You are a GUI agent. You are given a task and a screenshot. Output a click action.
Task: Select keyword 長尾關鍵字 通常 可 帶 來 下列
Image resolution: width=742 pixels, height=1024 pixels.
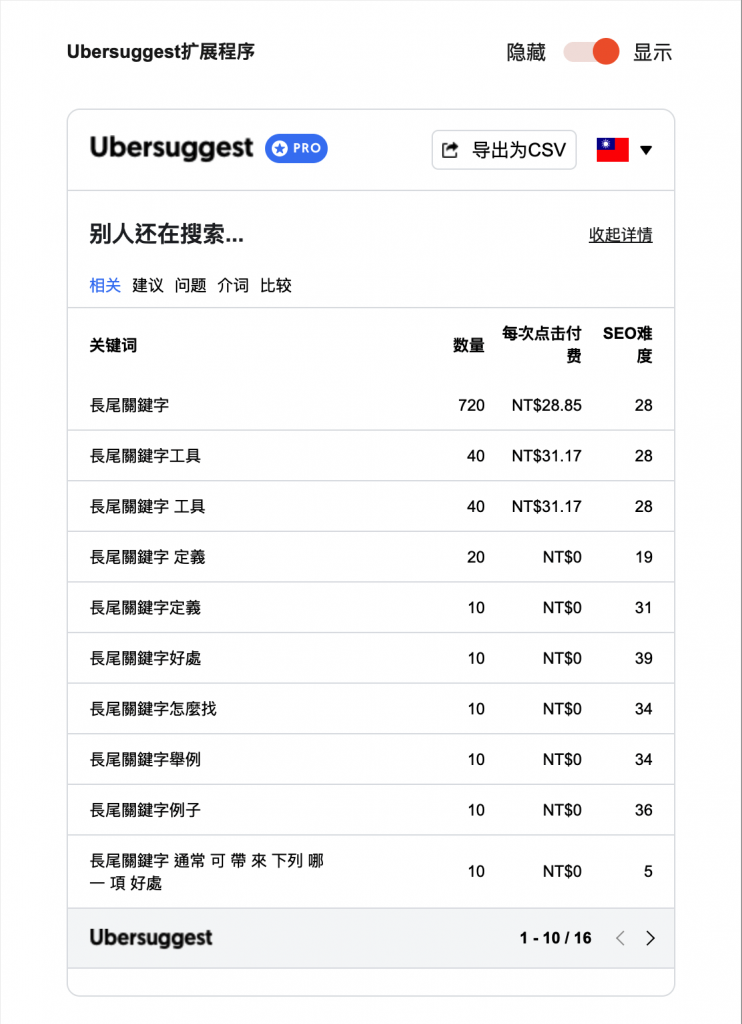pos(206,872)
